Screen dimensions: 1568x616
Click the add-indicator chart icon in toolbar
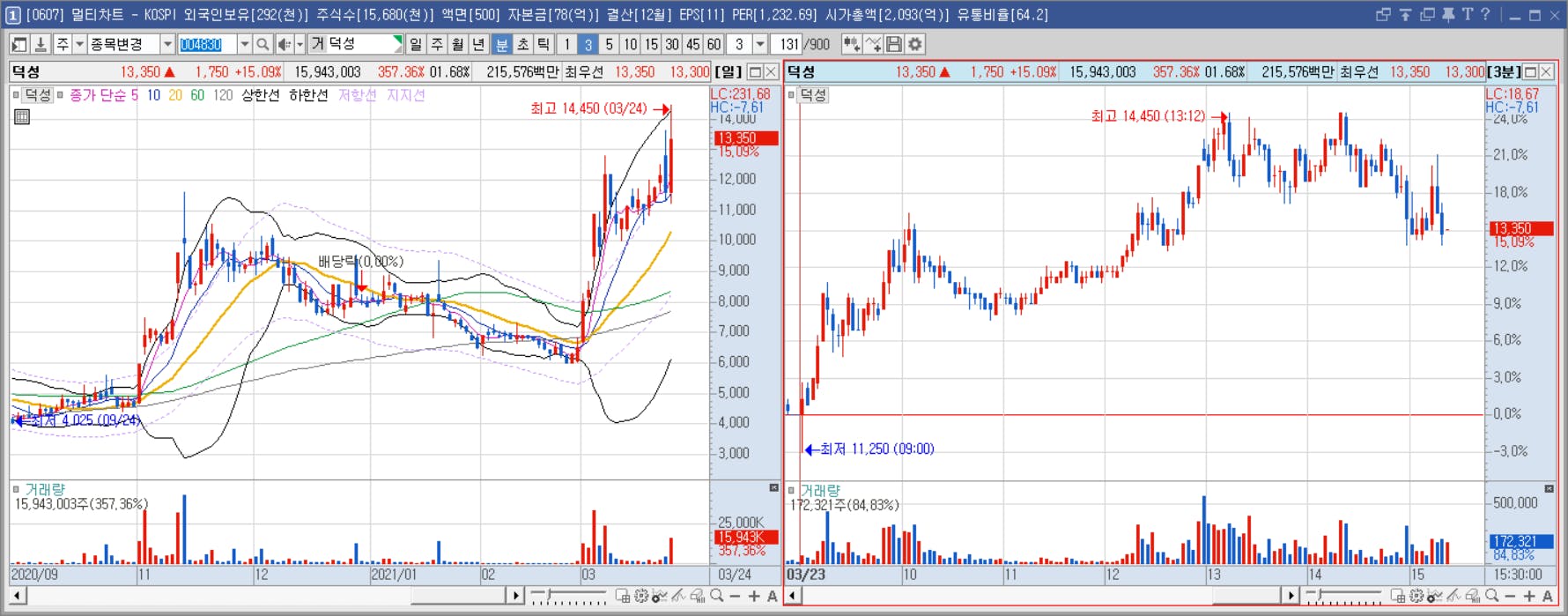point(851,44)
